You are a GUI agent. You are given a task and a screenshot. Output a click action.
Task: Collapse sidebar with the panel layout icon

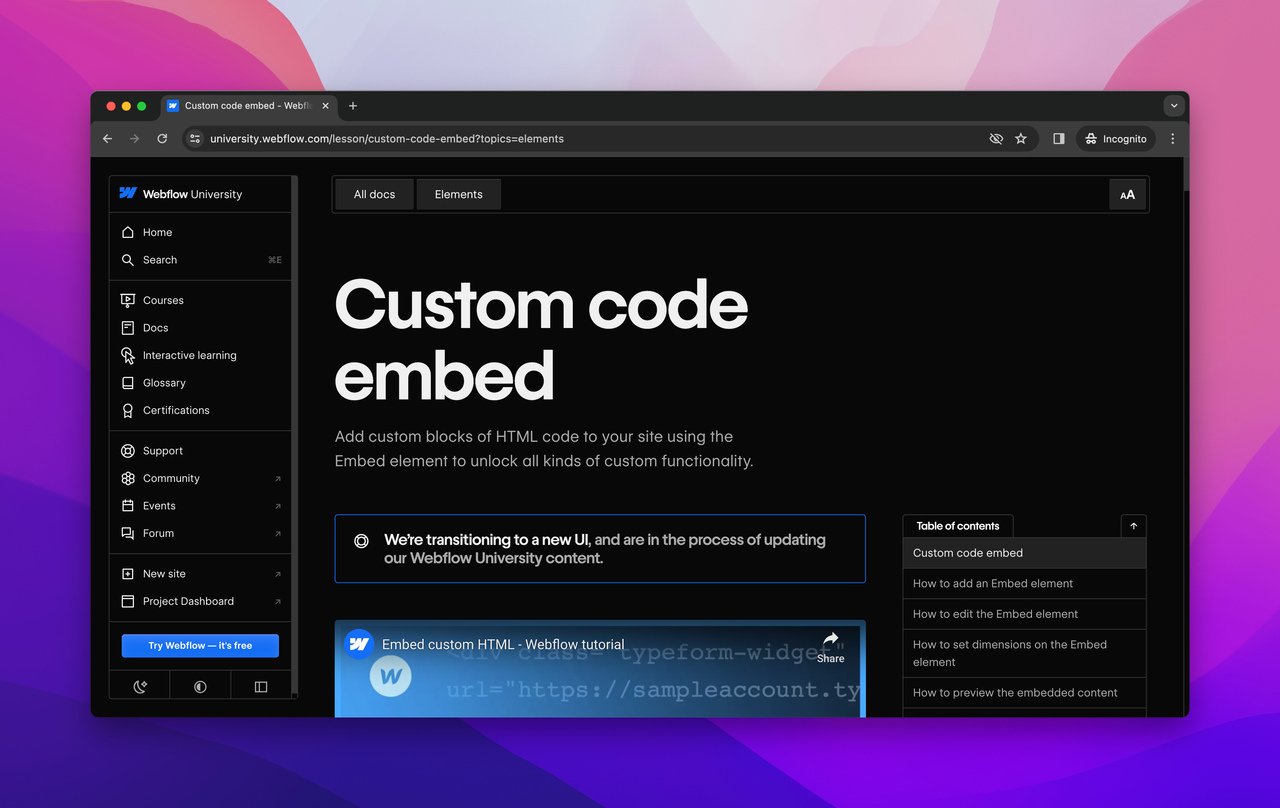[261, 687]
